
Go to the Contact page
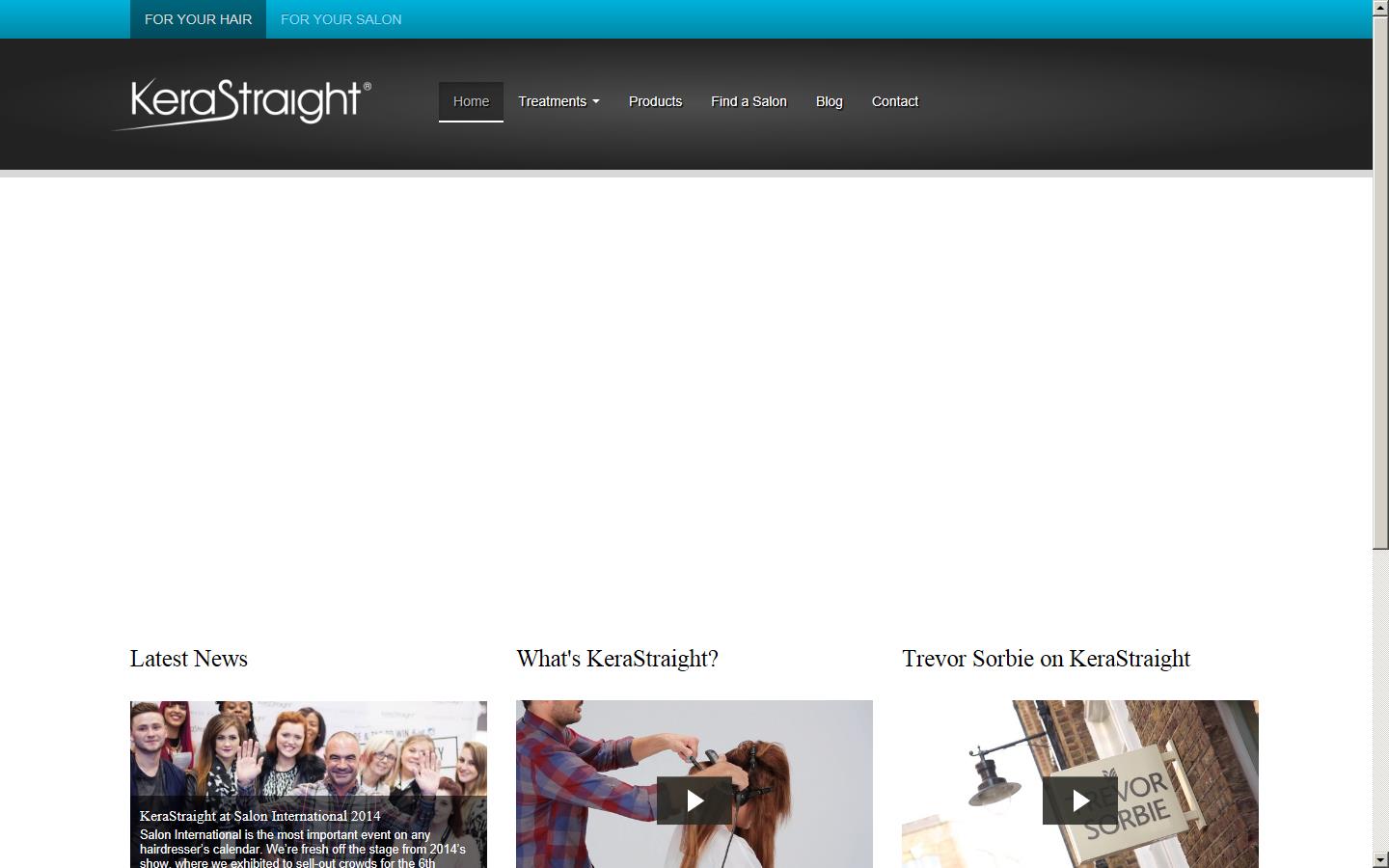pyautogui.click(x=894, y=101)
